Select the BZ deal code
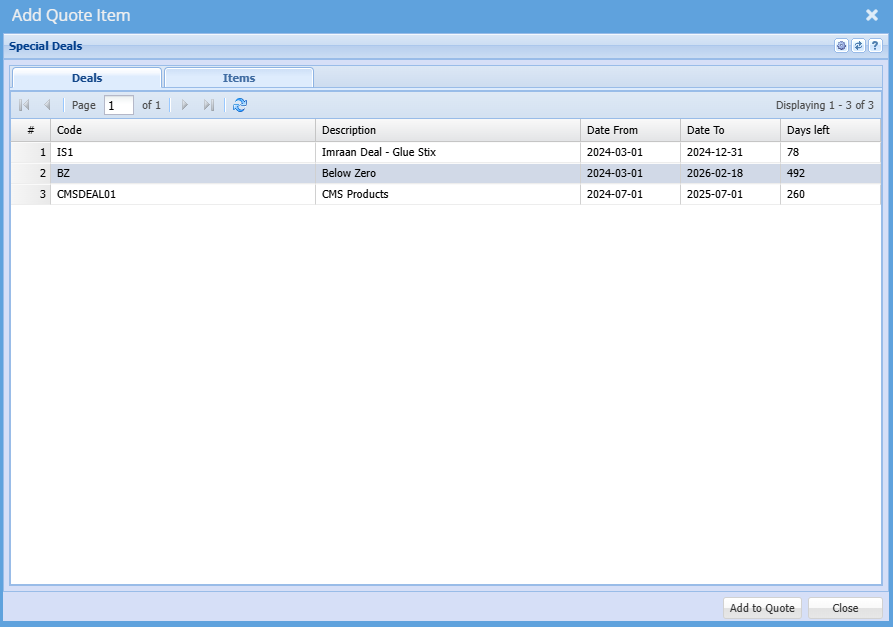This screenshot has width=893, height=627. pos(63,173)
